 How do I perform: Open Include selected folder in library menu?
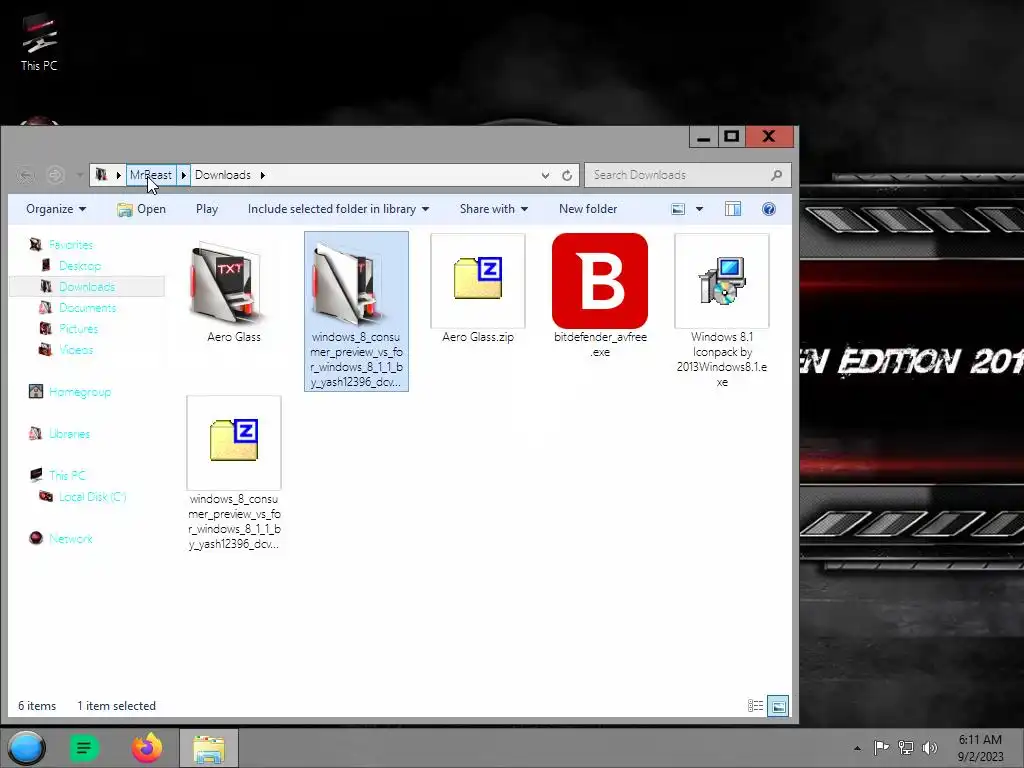pyautogui.click(x=338, y=209)
